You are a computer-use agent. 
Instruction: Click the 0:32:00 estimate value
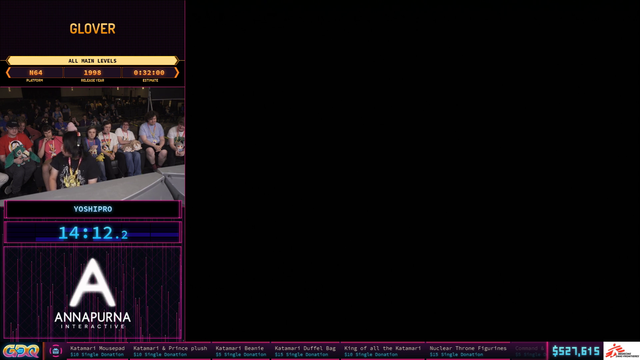coord(149,73)
